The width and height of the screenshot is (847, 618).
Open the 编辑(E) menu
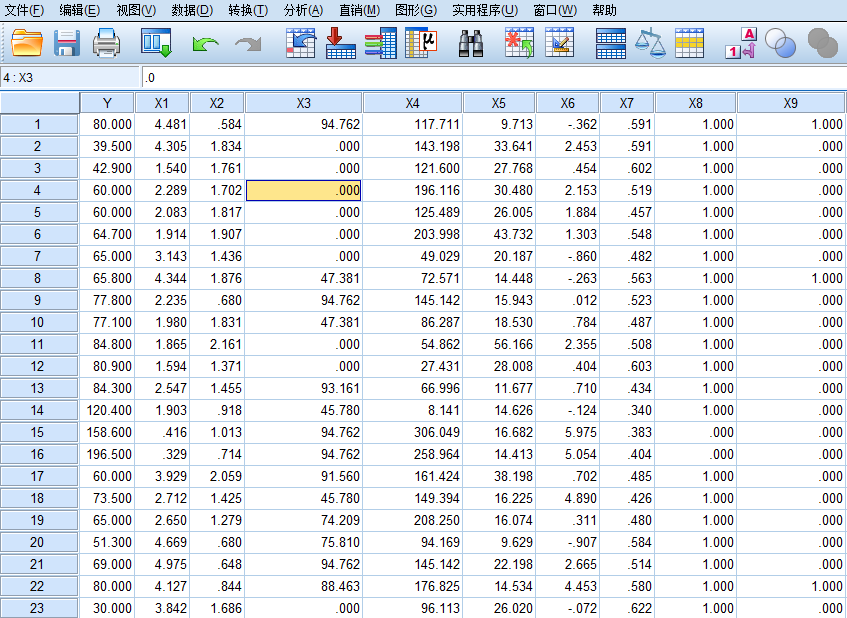tap(79, 10)
